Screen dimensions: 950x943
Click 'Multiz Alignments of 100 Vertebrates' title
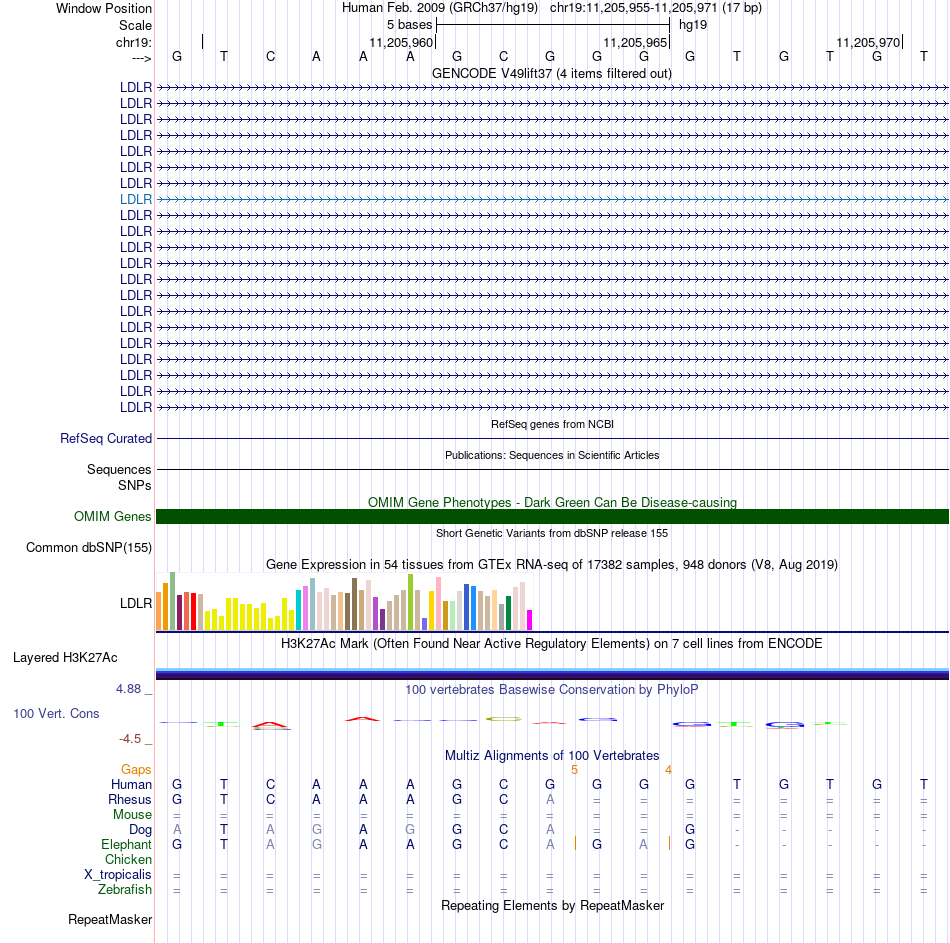tap(552, 755)
